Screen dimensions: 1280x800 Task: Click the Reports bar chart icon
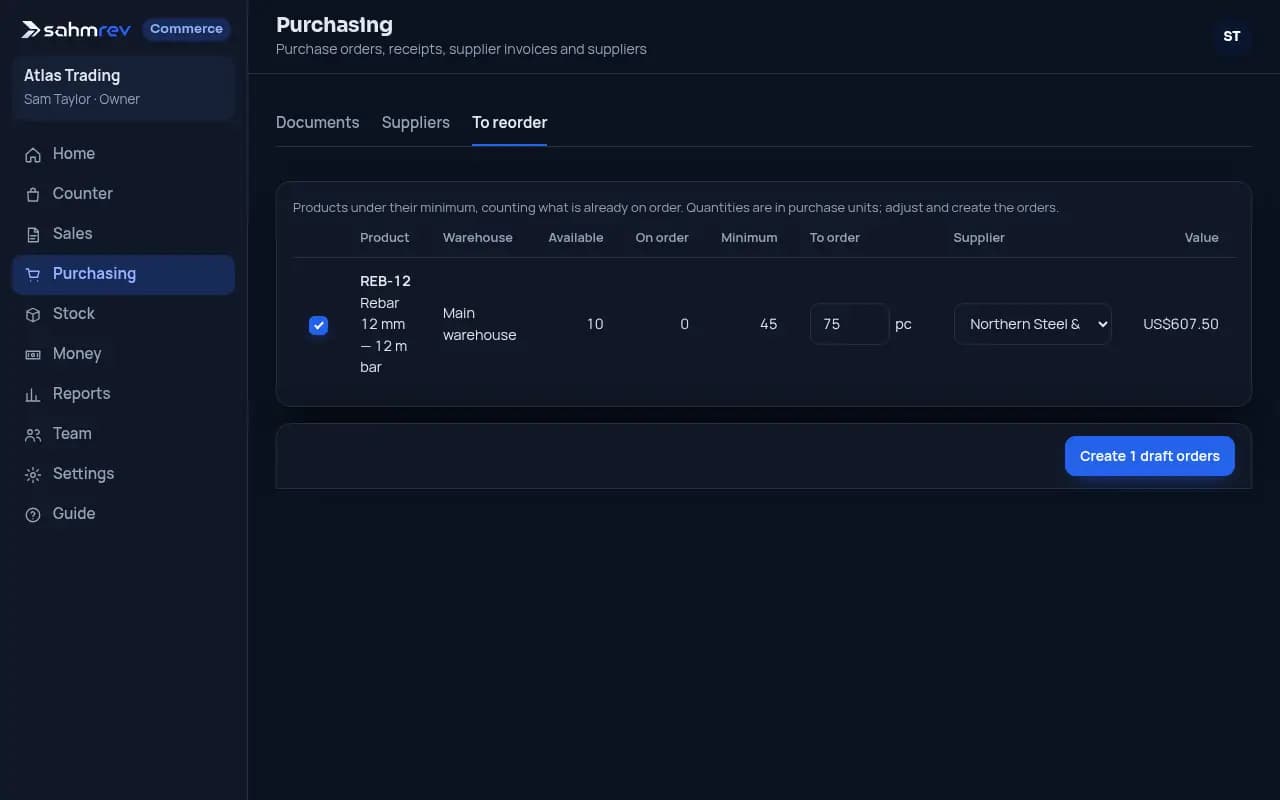point(33,394)
